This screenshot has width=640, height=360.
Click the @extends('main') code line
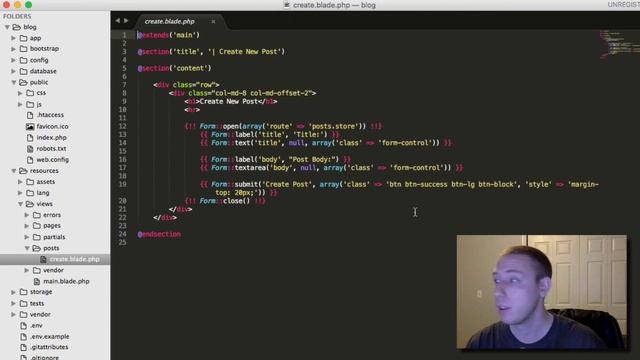pyautogui.click(x=169, y=35)
